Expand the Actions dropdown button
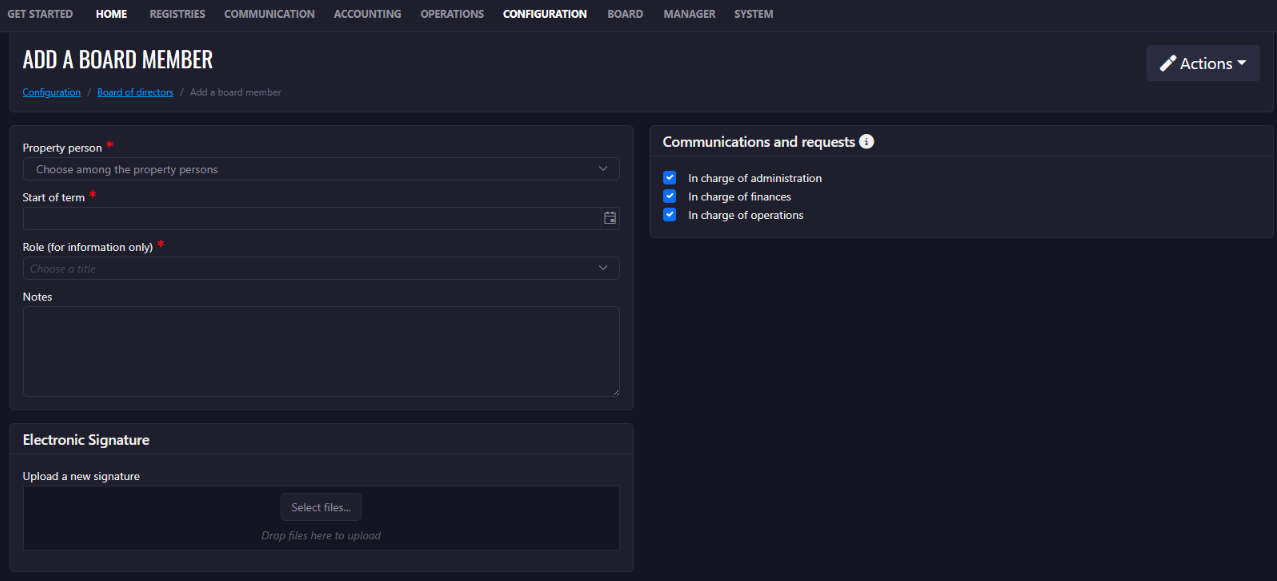This screenshot has height=581, width=1277. point(1203,63)
